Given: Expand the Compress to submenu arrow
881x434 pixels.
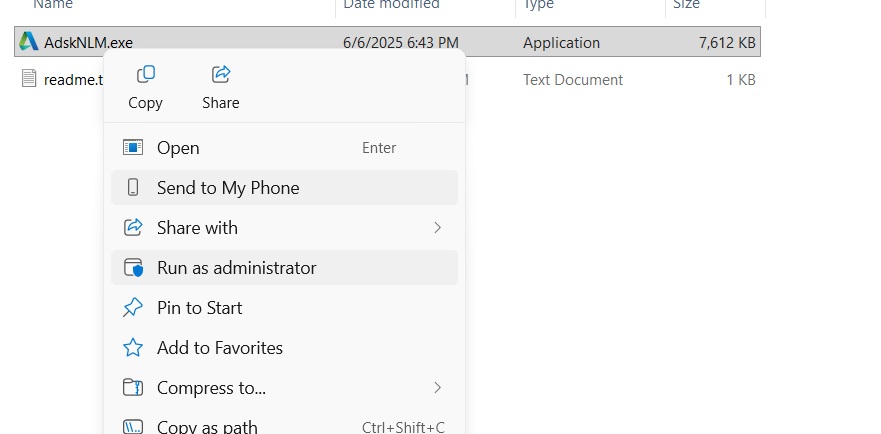Looking at the screenshot, I should 437,387.
